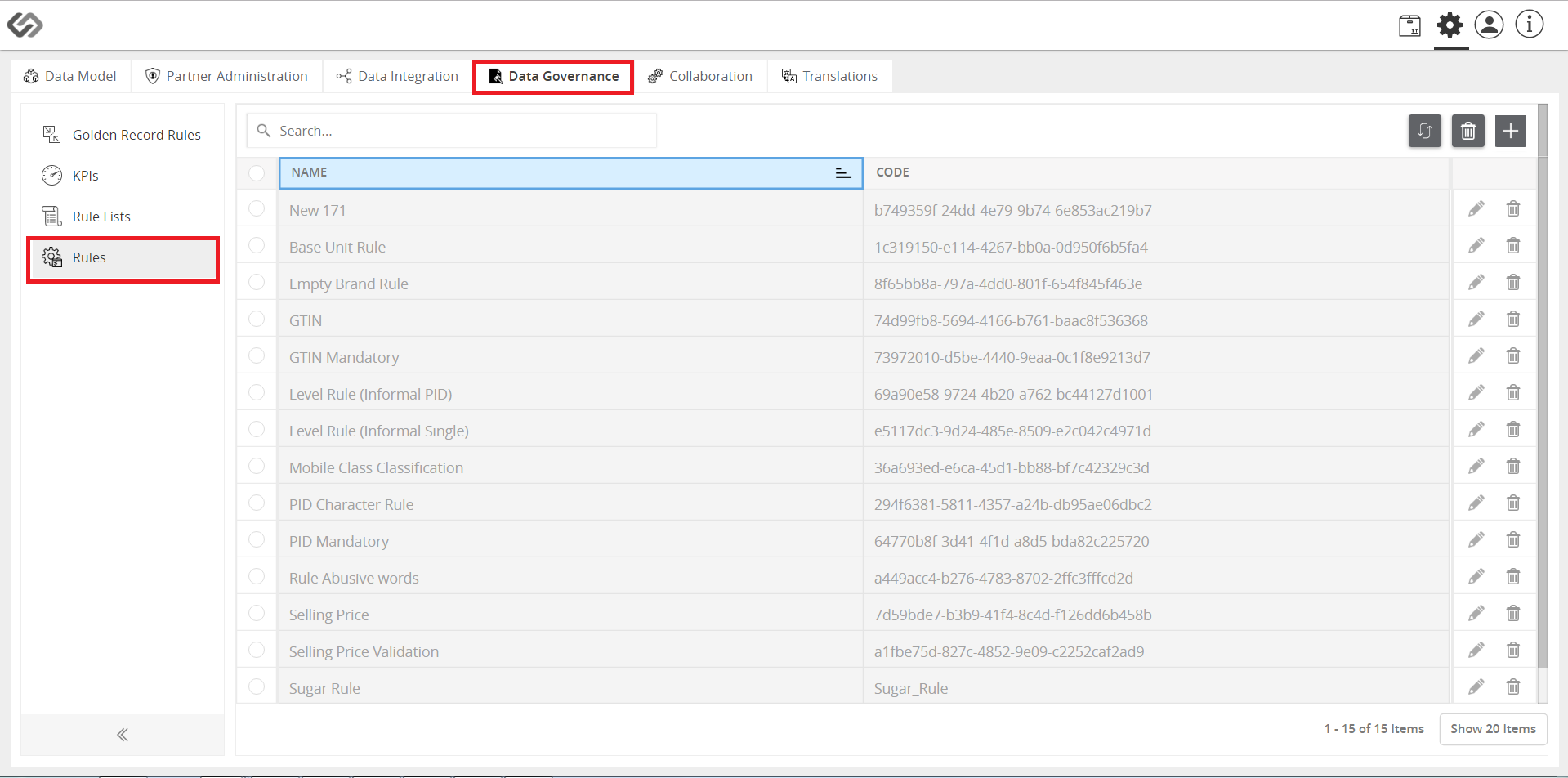
Task: Delete the Mobile Class Classification rule
Action: coord(1512,467)
